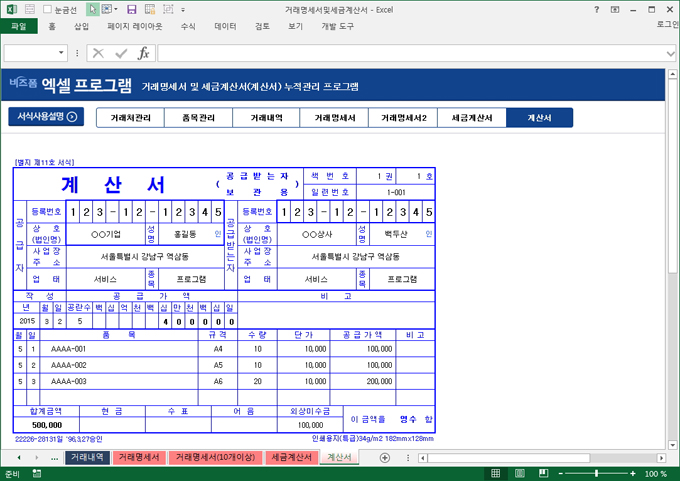
Task: Open the 홈 Home ribbon tab
Action: click(52, 26)
